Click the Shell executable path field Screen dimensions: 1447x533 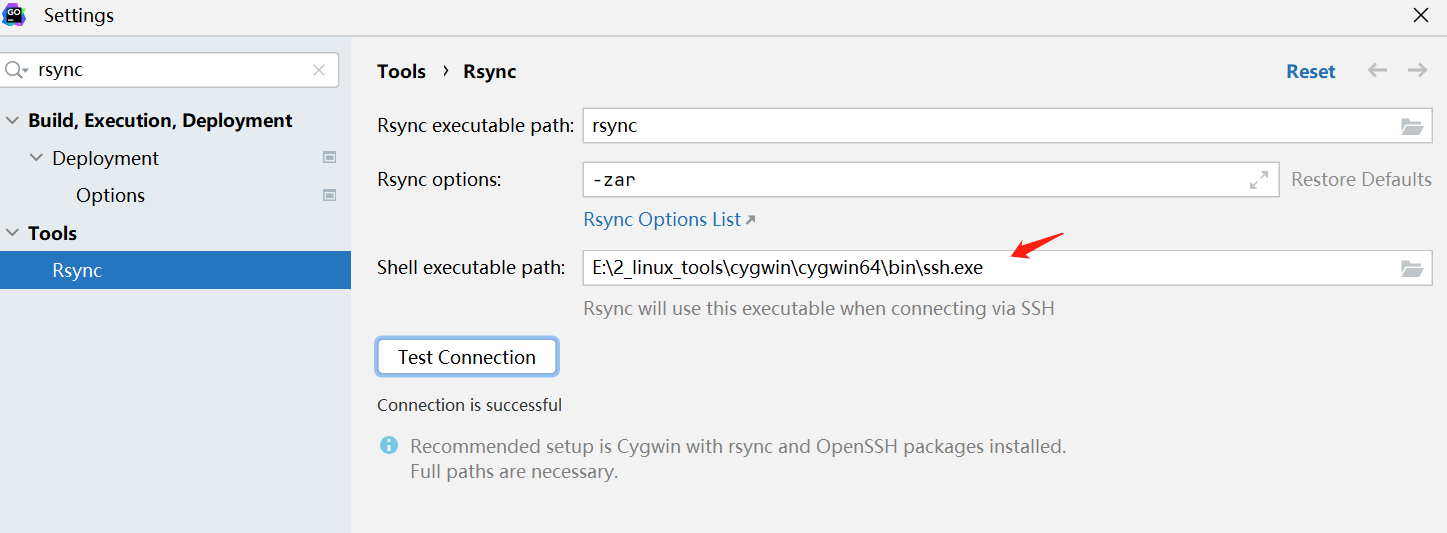pyautogui.click(x=1007, y=268)
